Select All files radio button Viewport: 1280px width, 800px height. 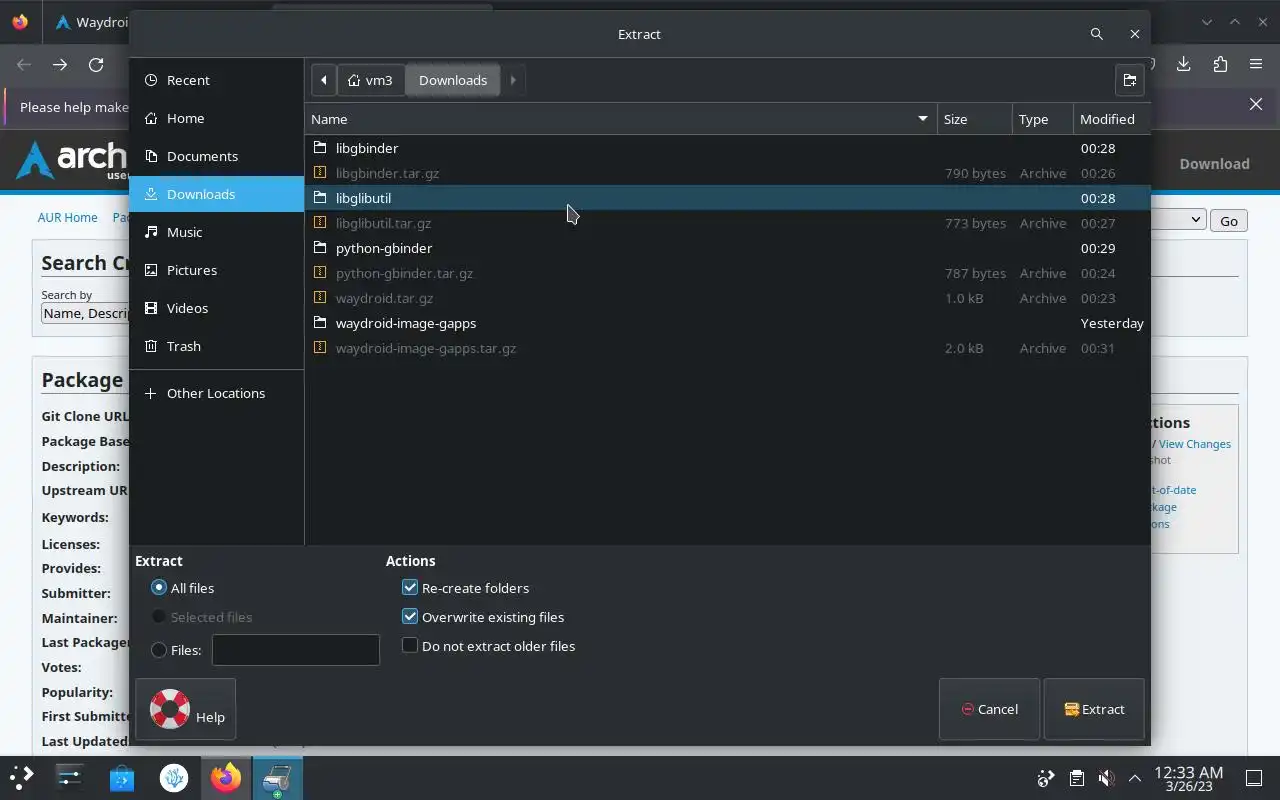[x=159, y=588]
